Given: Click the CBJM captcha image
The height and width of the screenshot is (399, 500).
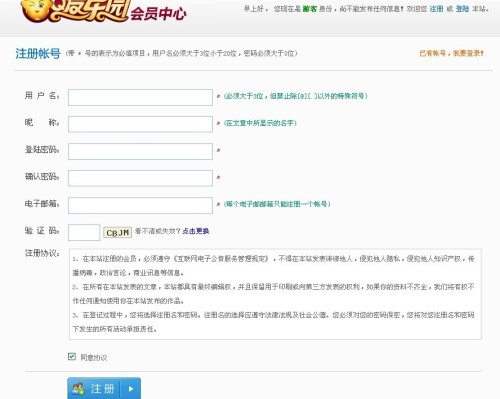Looking at the screenshot, I should click(x=117, y=232).
